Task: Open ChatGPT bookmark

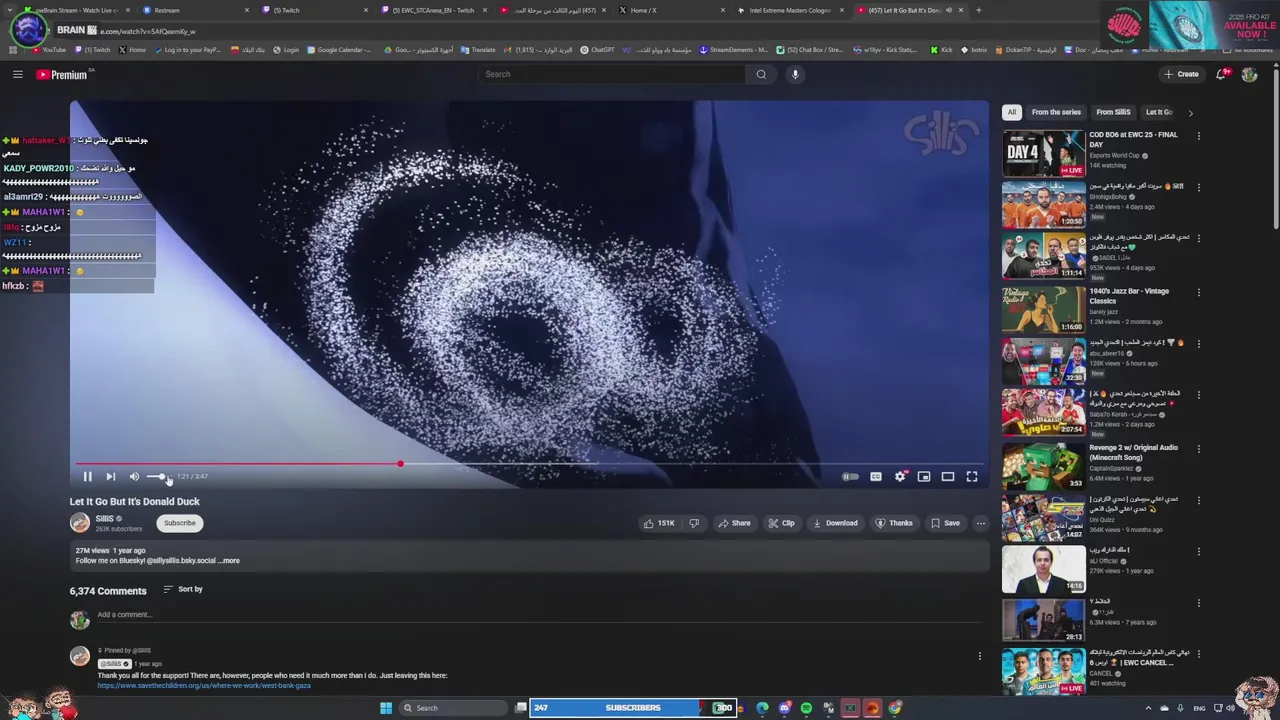Action: [x=597, y=50]
